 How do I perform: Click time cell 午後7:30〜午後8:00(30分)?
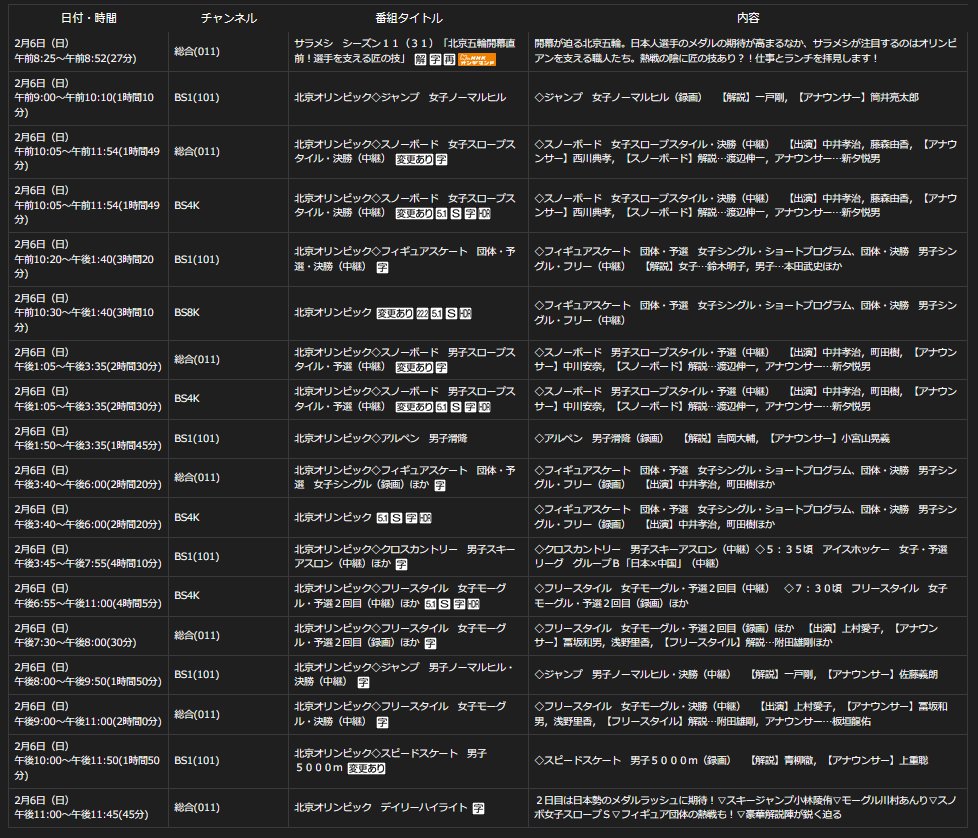pyautogui.click(x=75, y=643)
